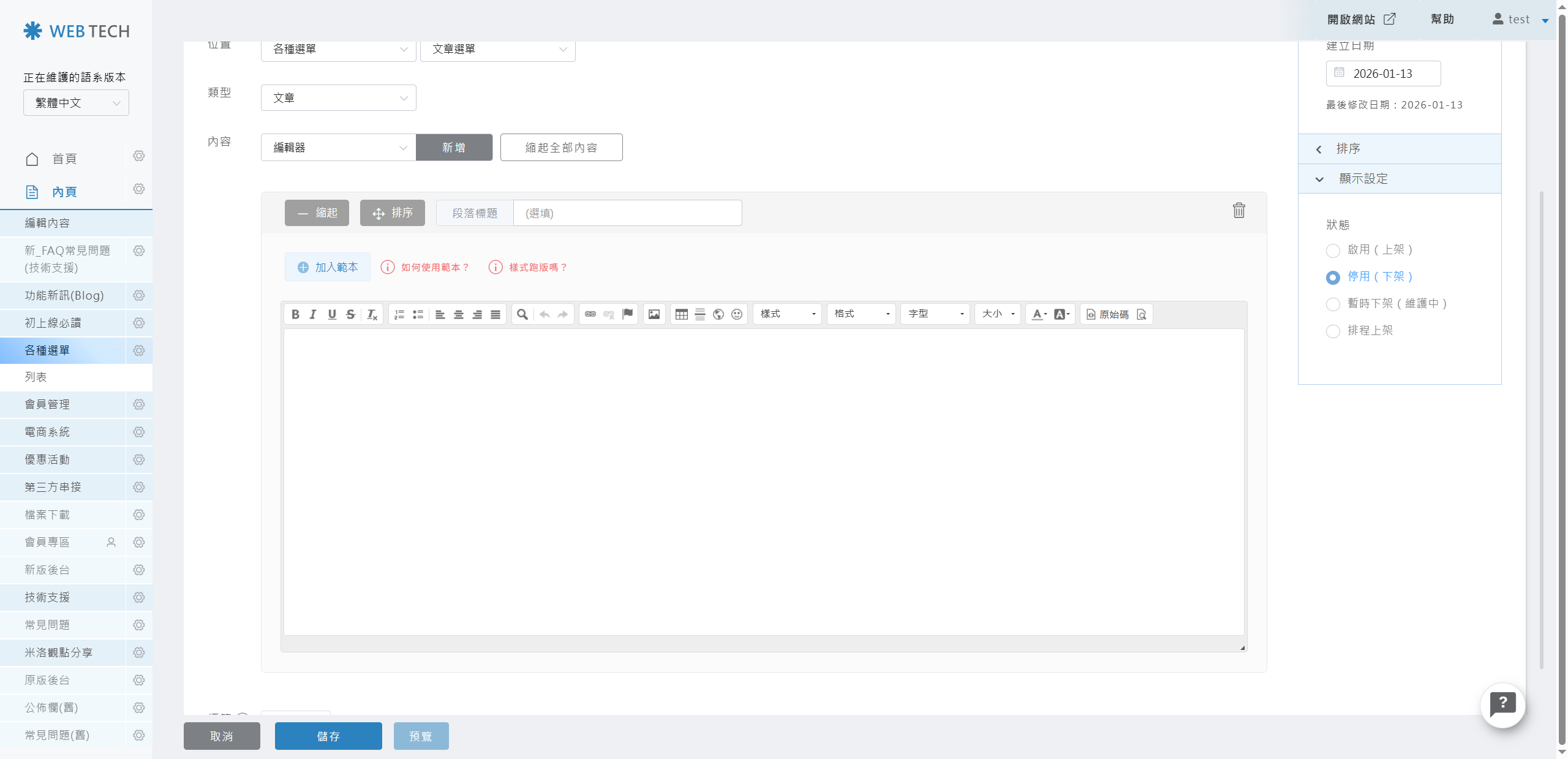The height and width of the screenshot is (759, 1568).
Task: Insert link using the chain icon
Action: (x=590, y=314)
